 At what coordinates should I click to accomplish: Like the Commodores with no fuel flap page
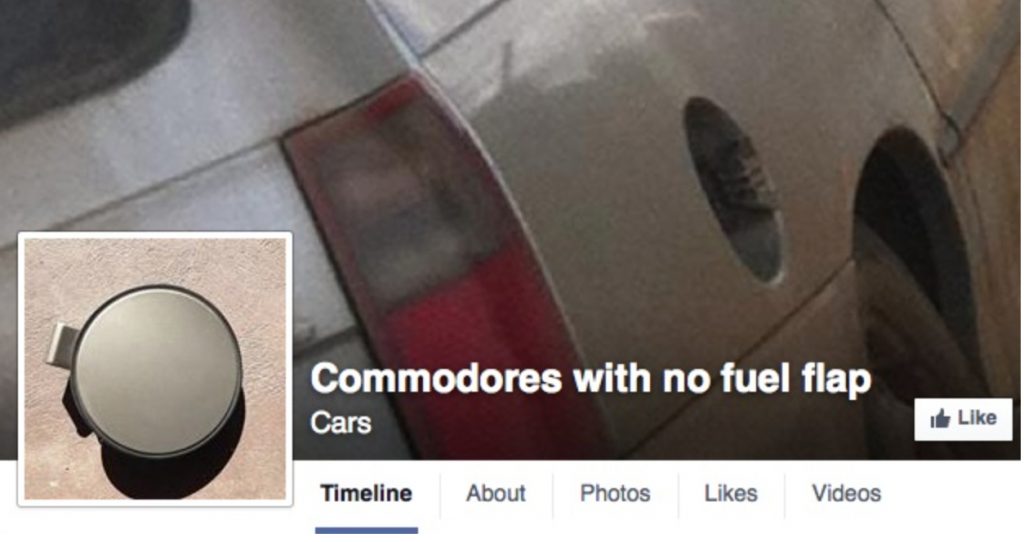963,419
